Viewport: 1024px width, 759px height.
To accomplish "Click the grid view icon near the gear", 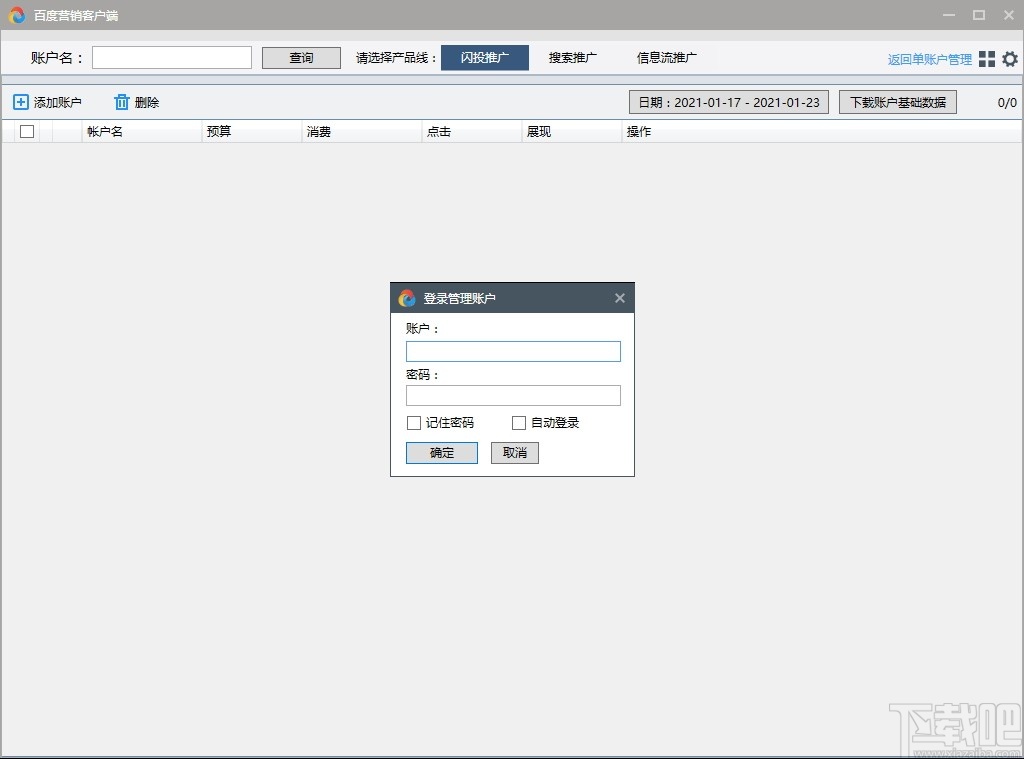I will (x=988, y=58).
